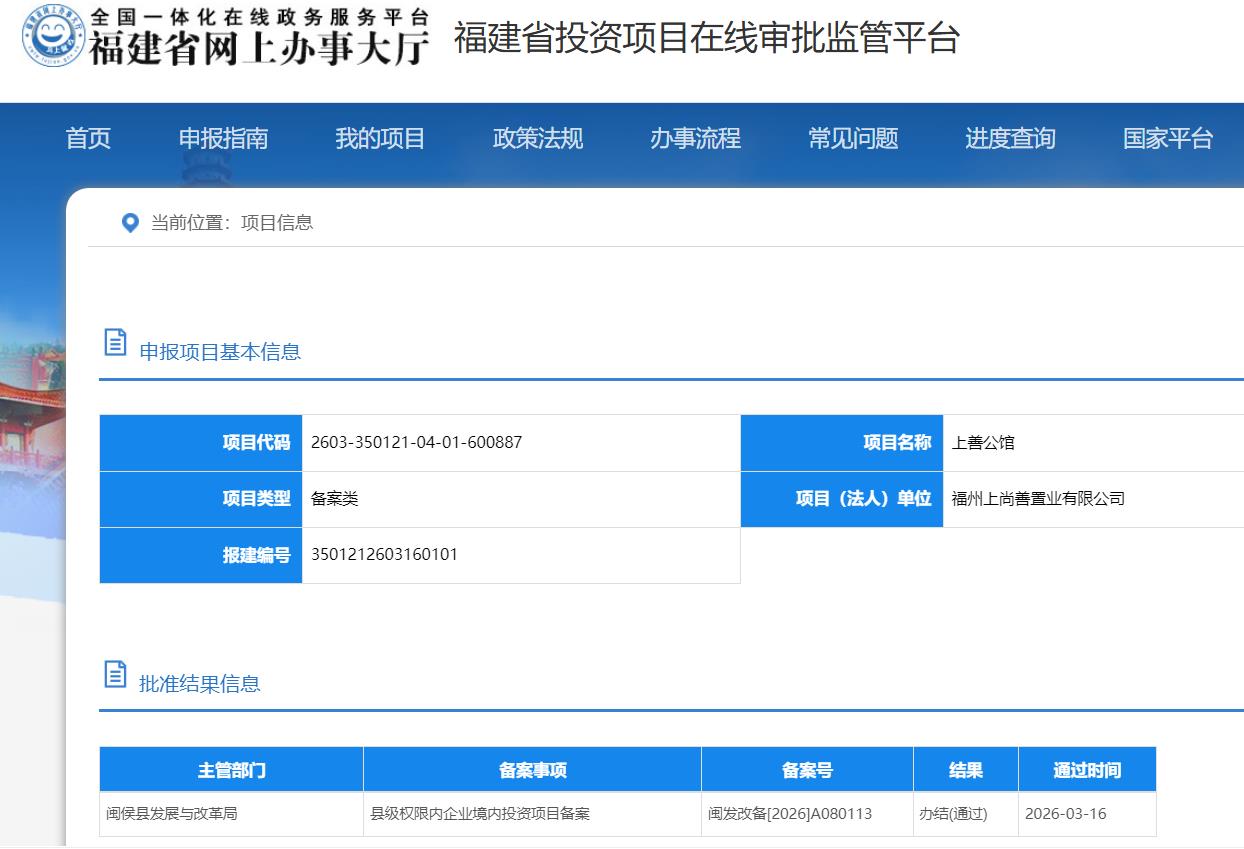This screenshot has width=1244, height=849.
Task: Click the project code 2603-350121-04-01-600887
Action: 416,442
